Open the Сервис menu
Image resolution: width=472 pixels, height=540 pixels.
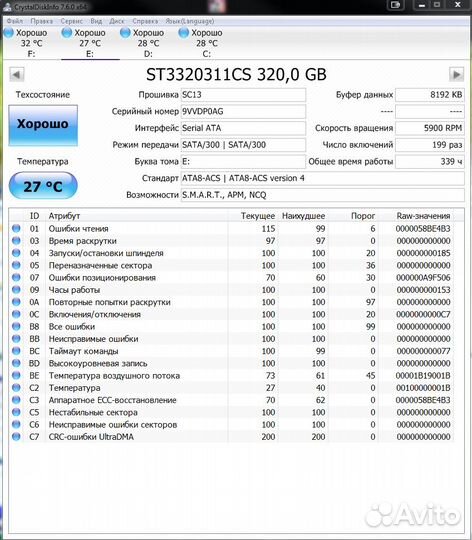pos(72,21)
